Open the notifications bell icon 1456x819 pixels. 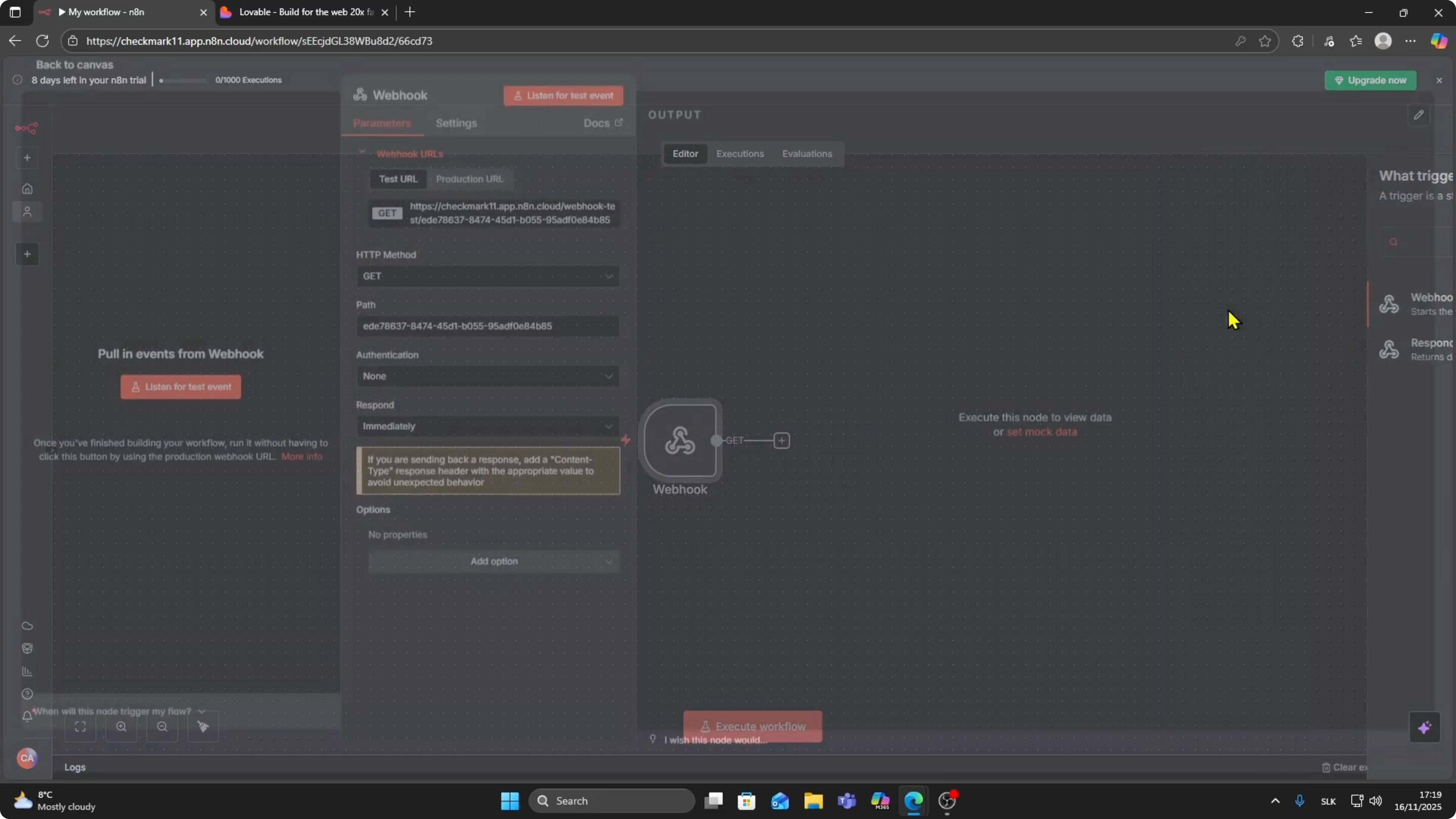click(27, 716)
